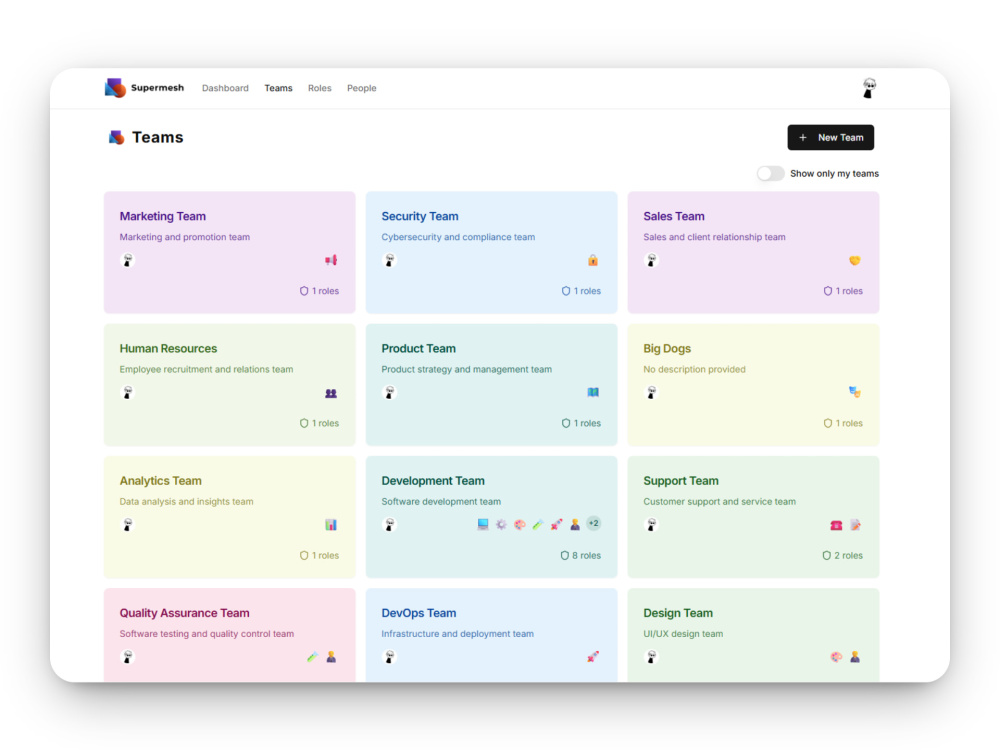Open the Support Team title link
Image resolution: width=1000 pixels, height=750 pixels.
point(680,480)
